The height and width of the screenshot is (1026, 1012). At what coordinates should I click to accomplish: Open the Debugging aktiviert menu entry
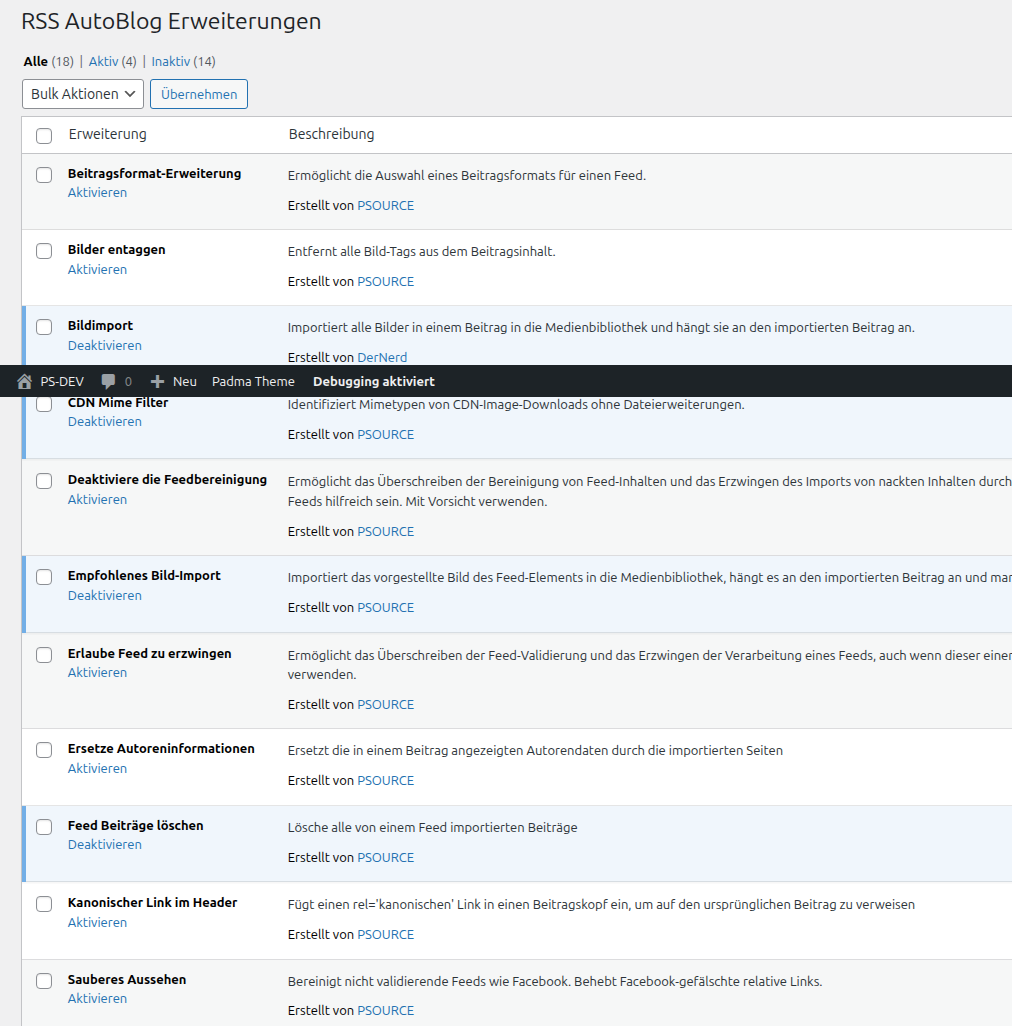click(373, 381)
